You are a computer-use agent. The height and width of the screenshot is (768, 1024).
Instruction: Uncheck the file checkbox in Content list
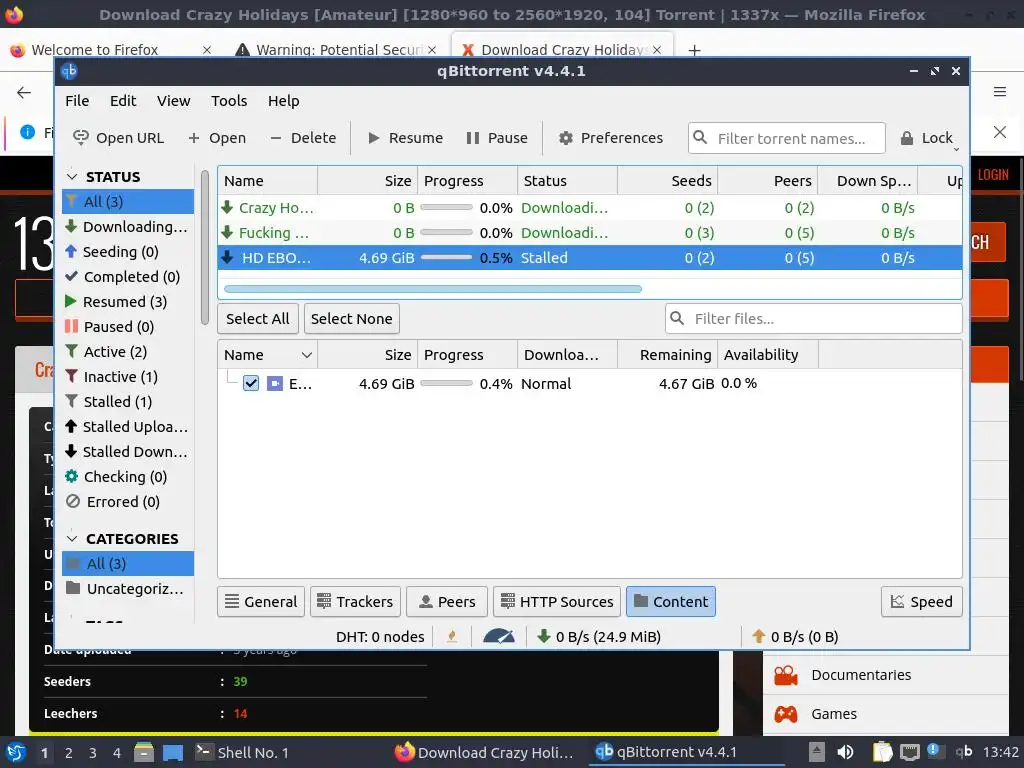[251, 383]
